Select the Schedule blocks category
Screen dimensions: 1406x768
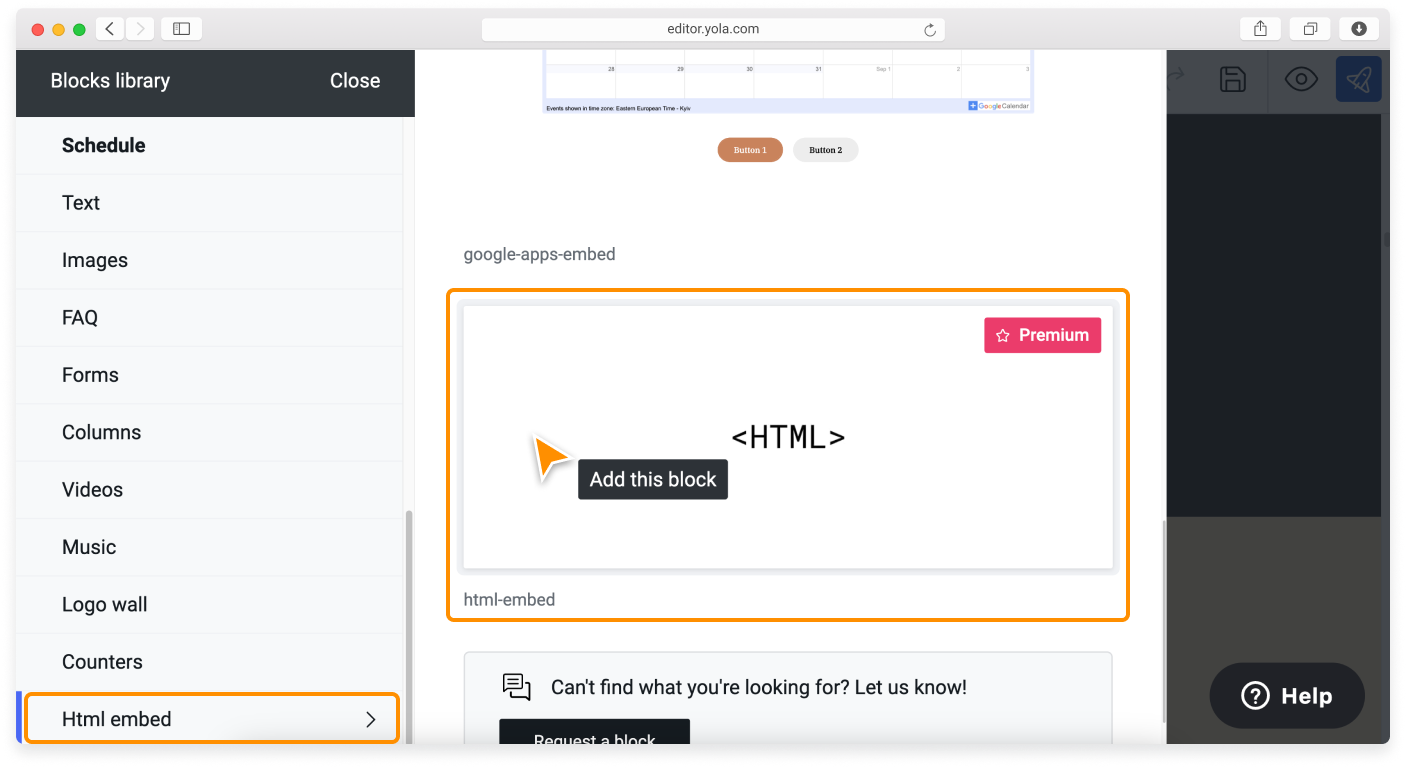103,145
